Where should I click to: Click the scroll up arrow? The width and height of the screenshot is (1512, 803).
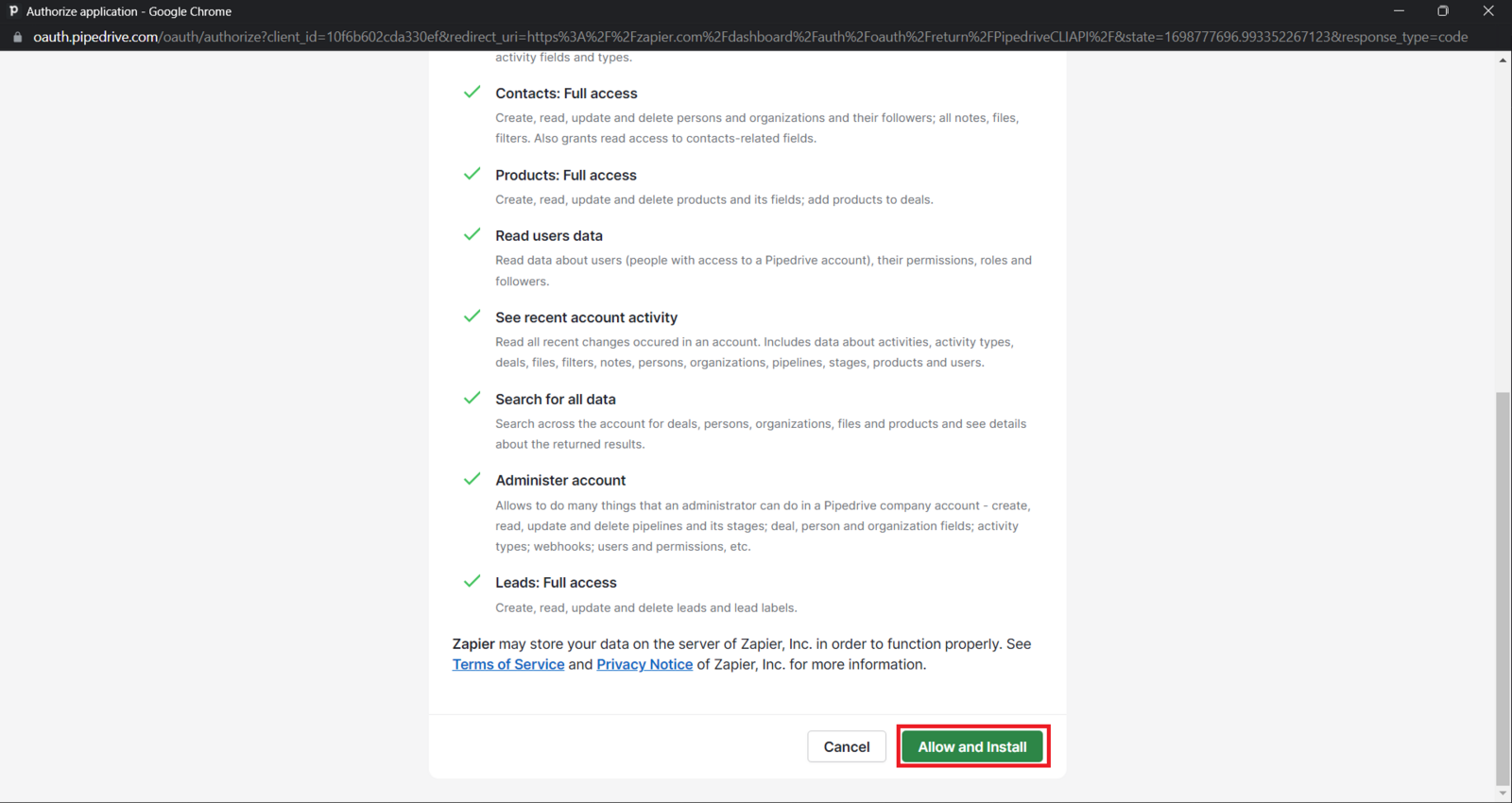point(1503,60)
